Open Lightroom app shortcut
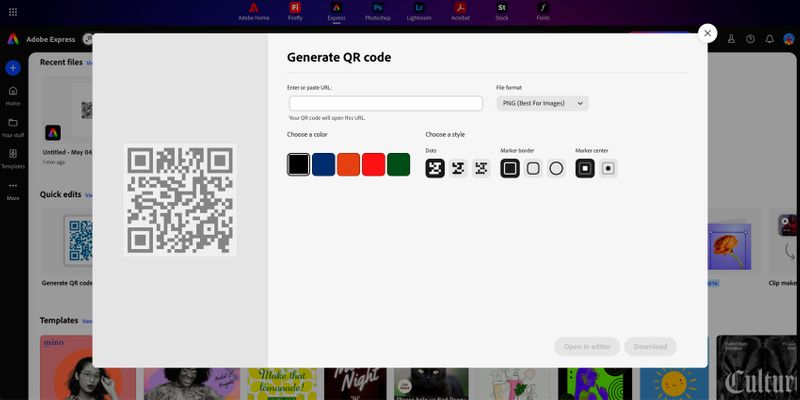 click(x=419, y=12)
